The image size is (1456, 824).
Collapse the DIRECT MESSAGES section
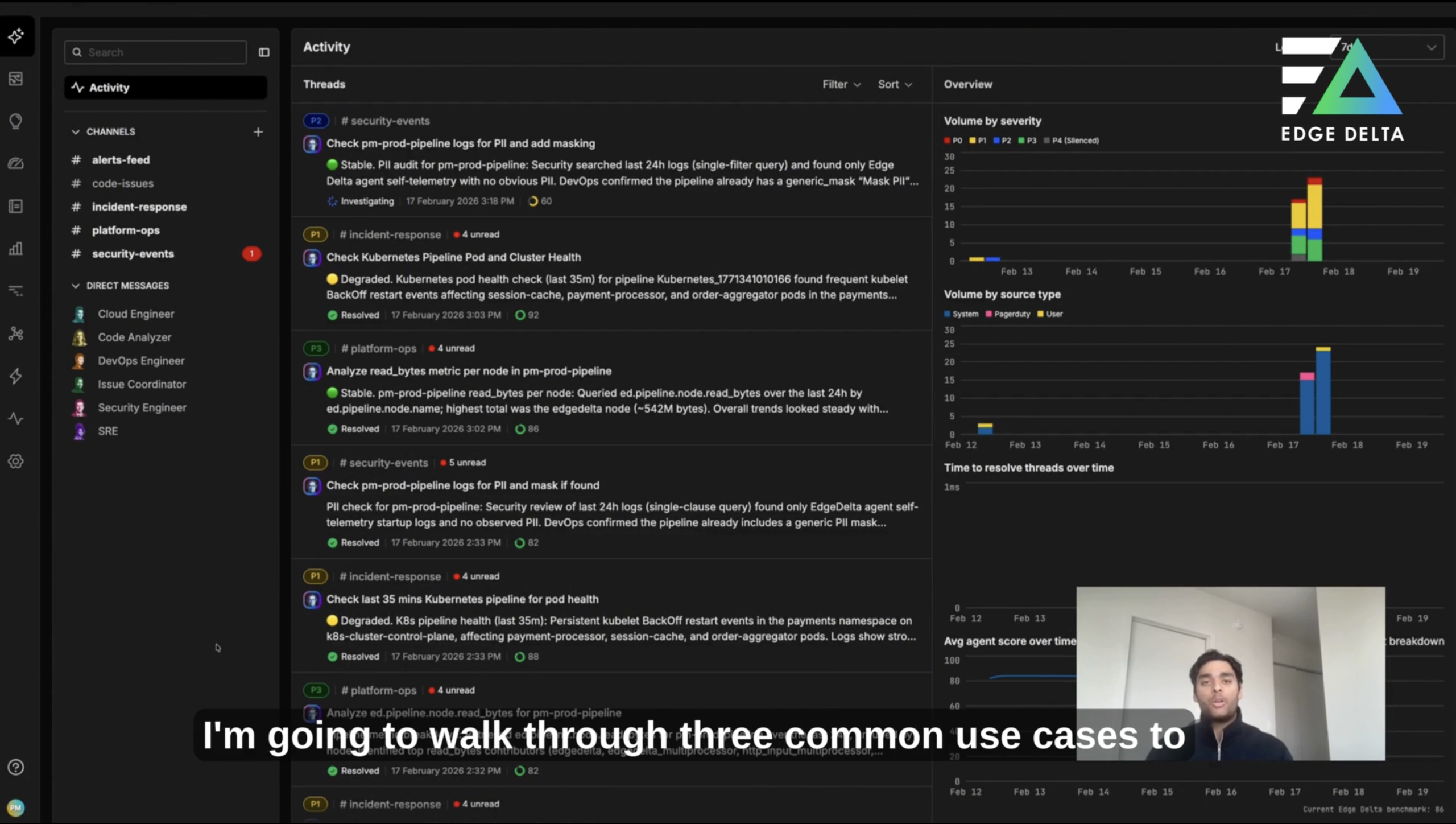pos(76,285)
